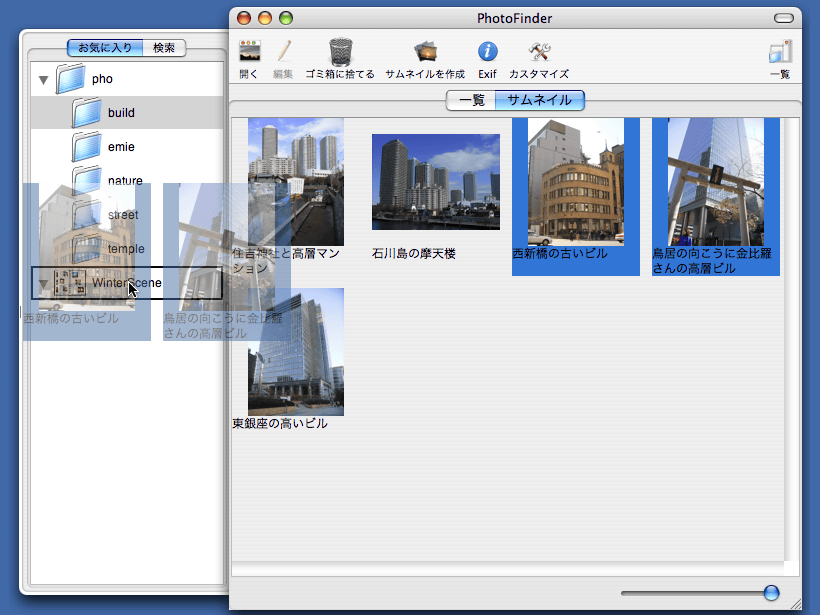820x615 pixels.
Task: Switch to the 一覧 list view tab
Action: pos(471,100)
